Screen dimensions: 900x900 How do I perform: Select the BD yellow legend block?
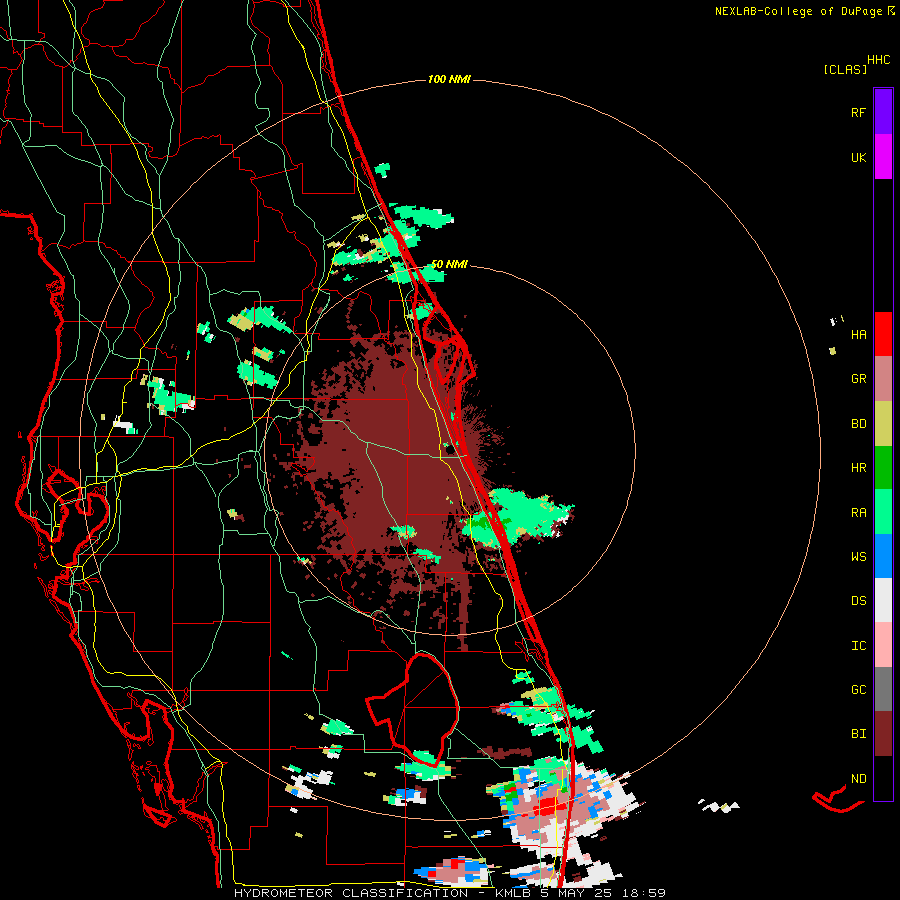(883, 424)
